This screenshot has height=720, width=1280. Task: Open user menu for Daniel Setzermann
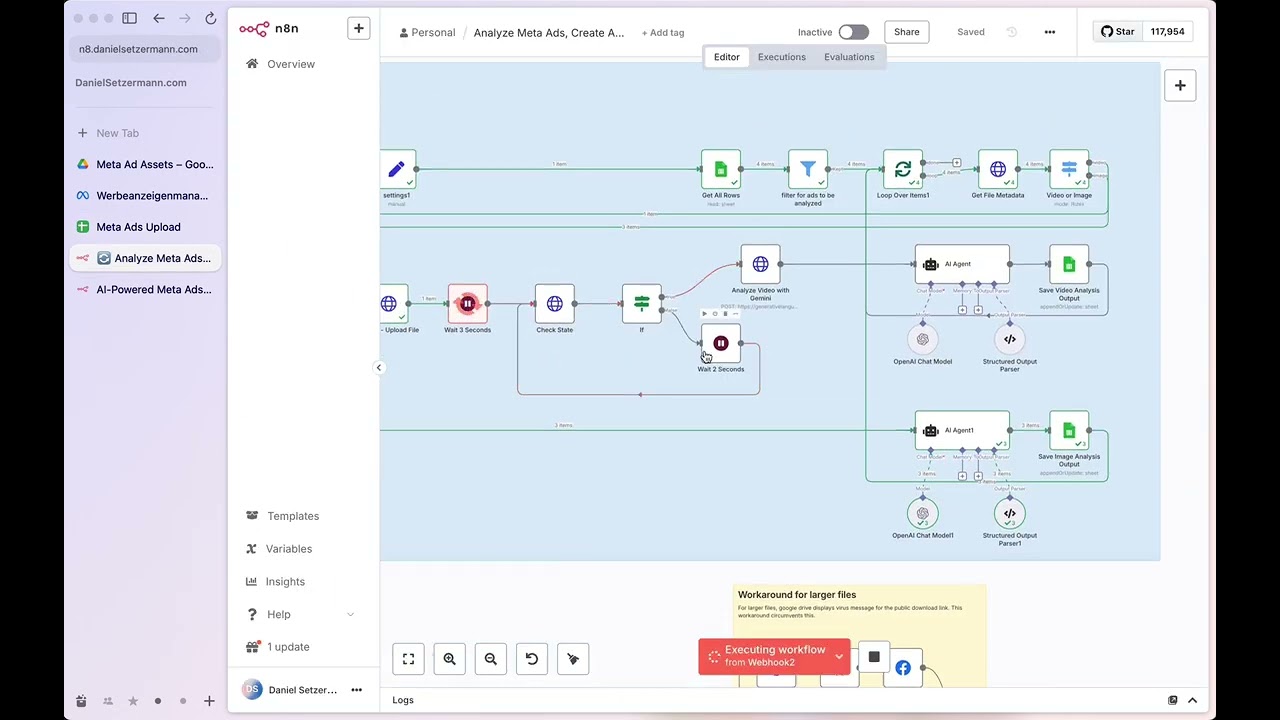click(x=356, y=690)
